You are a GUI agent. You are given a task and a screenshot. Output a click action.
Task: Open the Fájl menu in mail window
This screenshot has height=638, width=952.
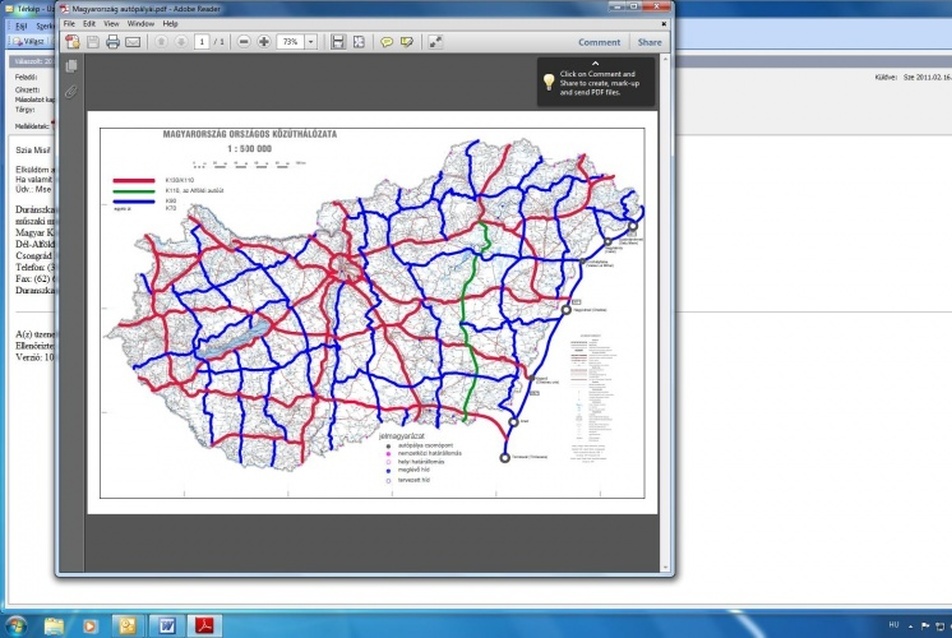[21, 26]
